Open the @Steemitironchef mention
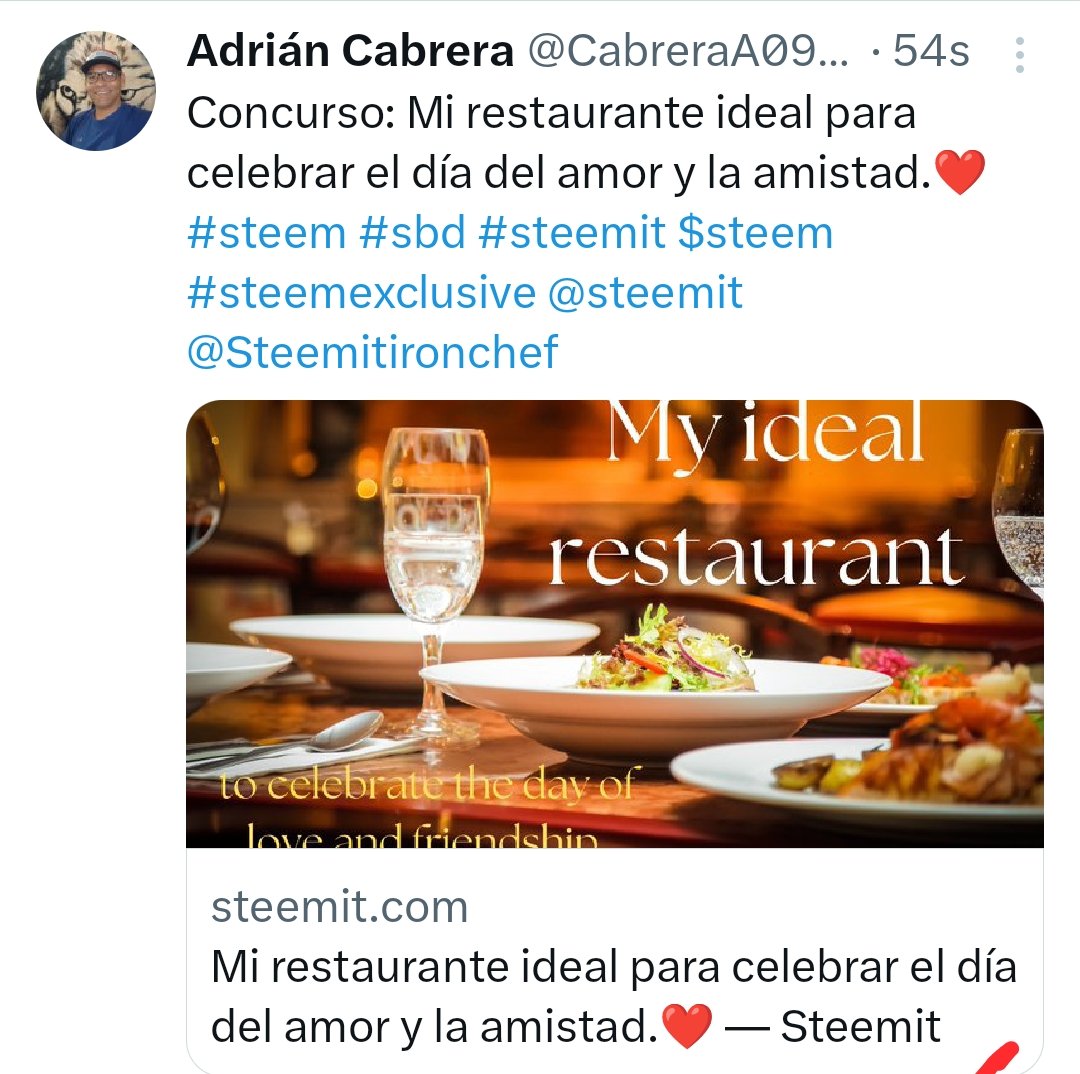Screen dimensions: 1080x1074 coord(373,352)
